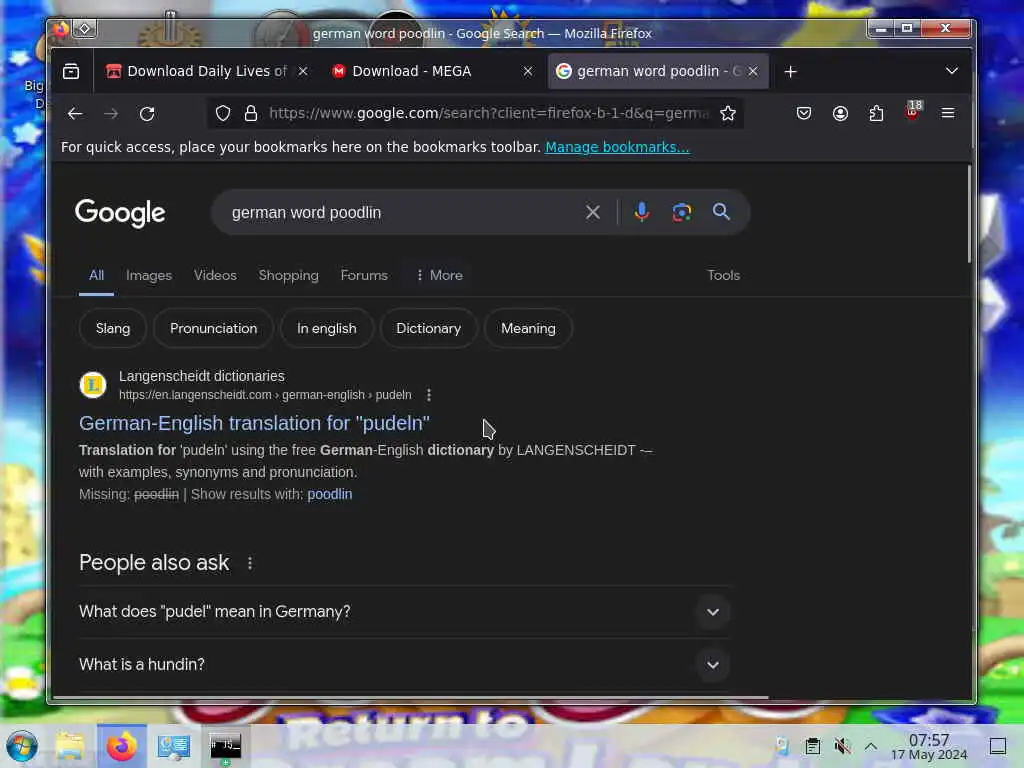Close the Download Daily Lives tab

[x=303, y=71]
